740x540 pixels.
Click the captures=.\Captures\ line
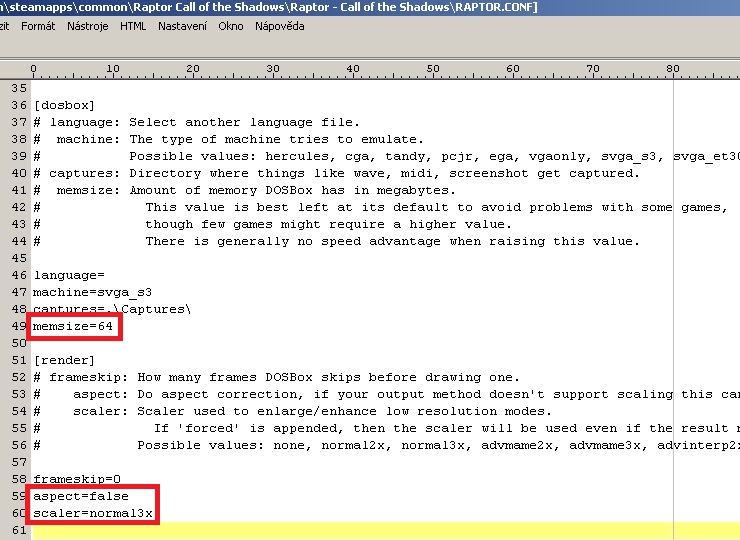tap(112, 309)
